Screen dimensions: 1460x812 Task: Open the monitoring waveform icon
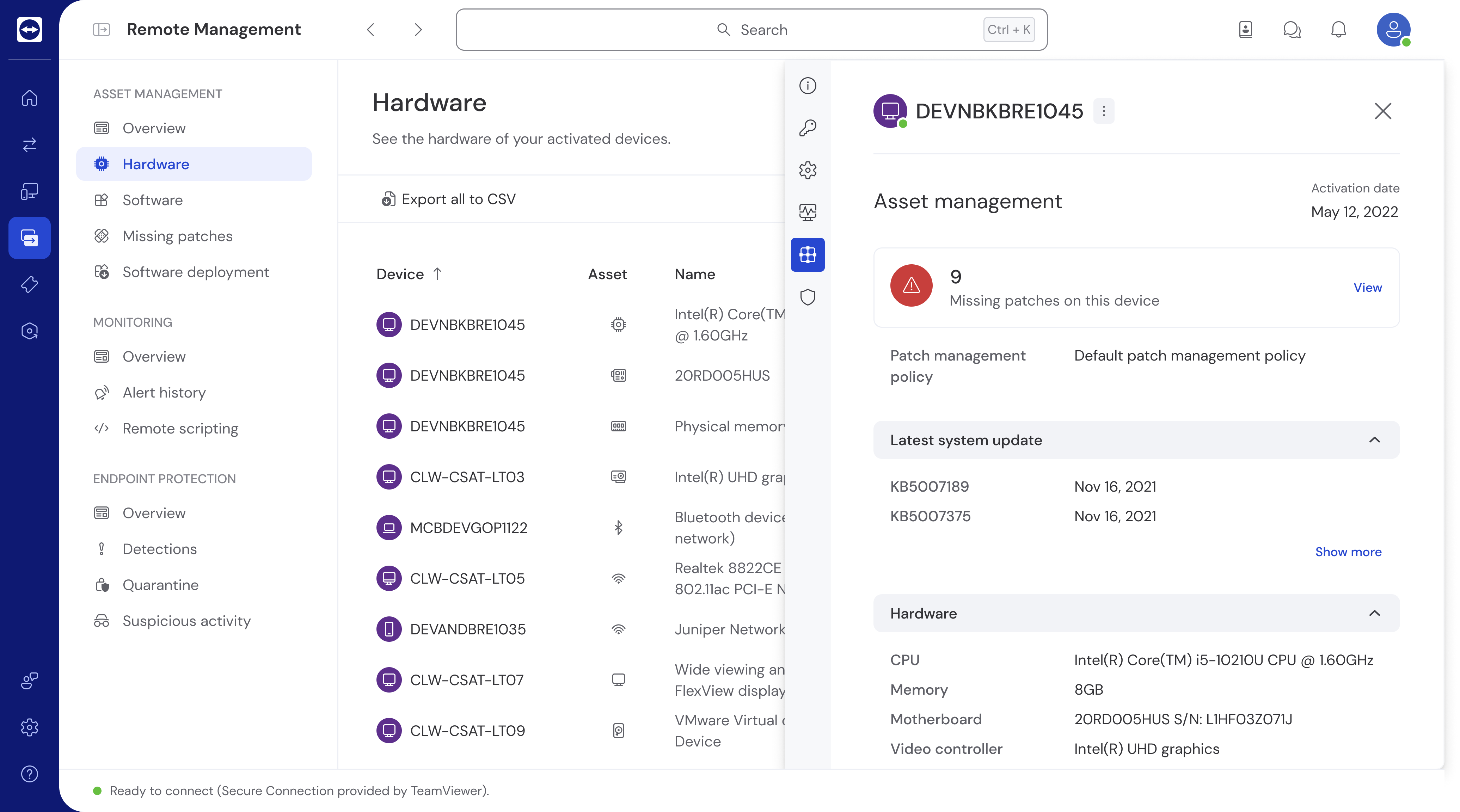coord(807,212)
